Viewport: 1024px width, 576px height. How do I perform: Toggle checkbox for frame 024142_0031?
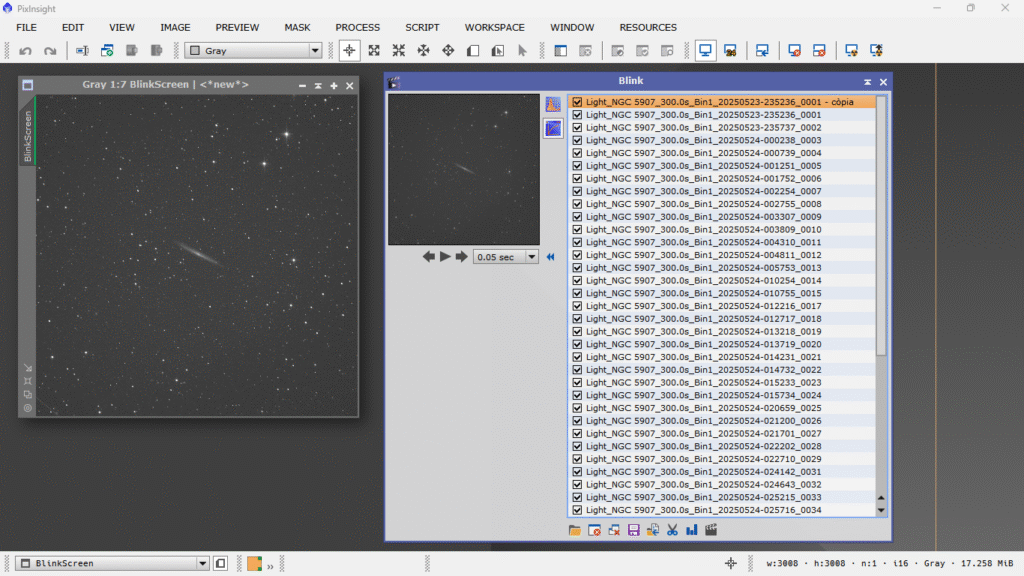point(577,472)
